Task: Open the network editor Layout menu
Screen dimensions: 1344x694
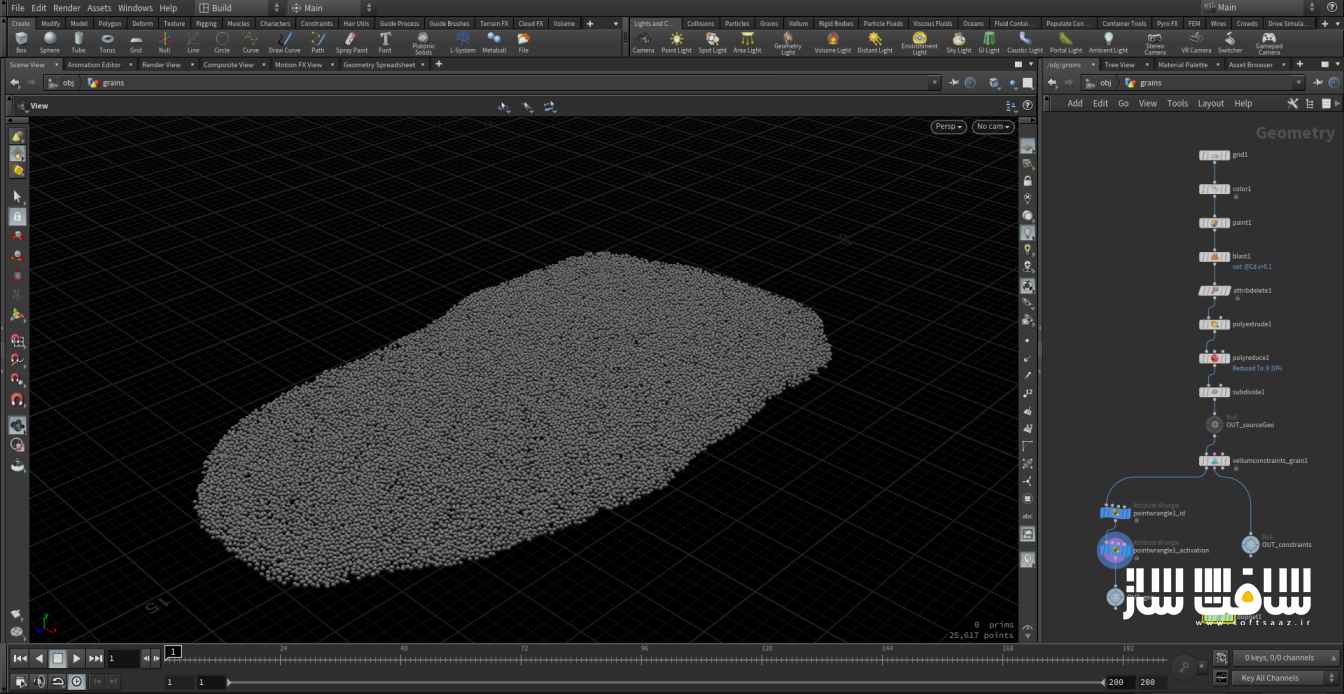Action: tap(1211, 103)
